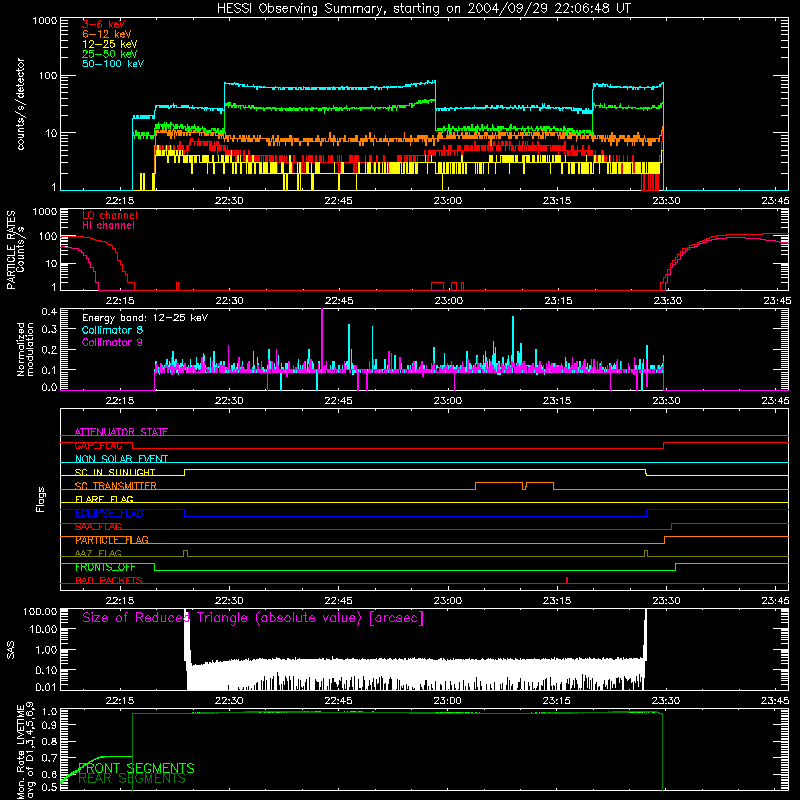Click the counts/s/detector axis label
This screenshot has width=800, height=800.
pyautogui.click(x=20, y=104)
